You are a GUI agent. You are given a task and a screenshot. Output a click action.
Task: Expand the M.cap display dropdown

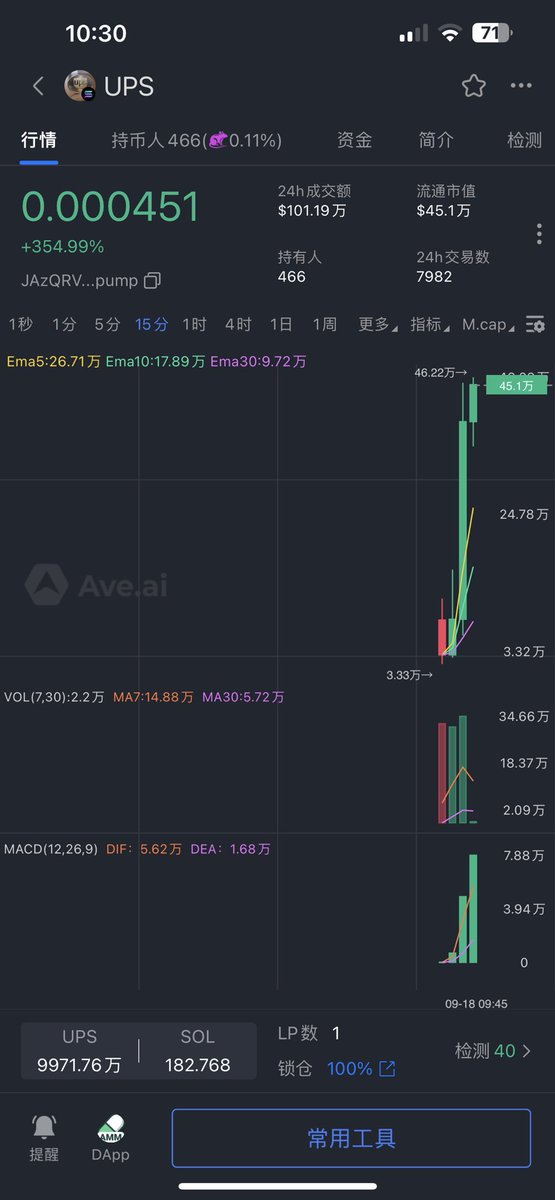point(489,324)
